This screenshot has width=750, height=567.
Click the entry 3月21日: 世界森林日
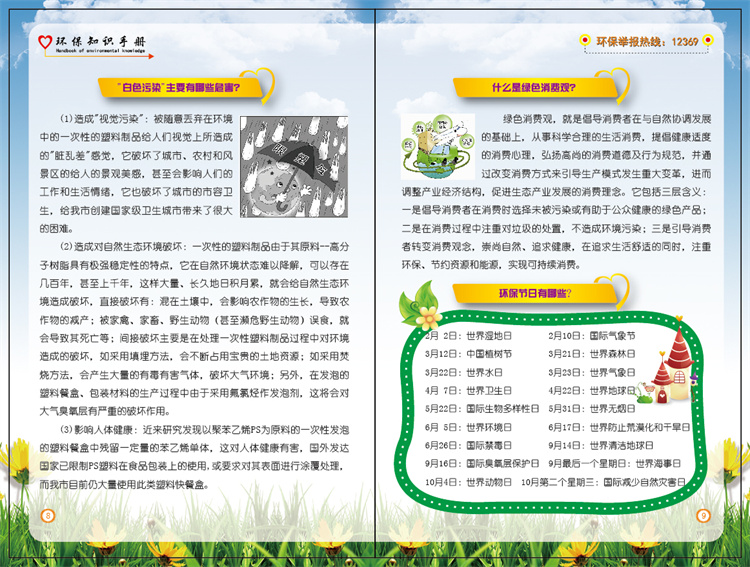click(x=592, y=354)
